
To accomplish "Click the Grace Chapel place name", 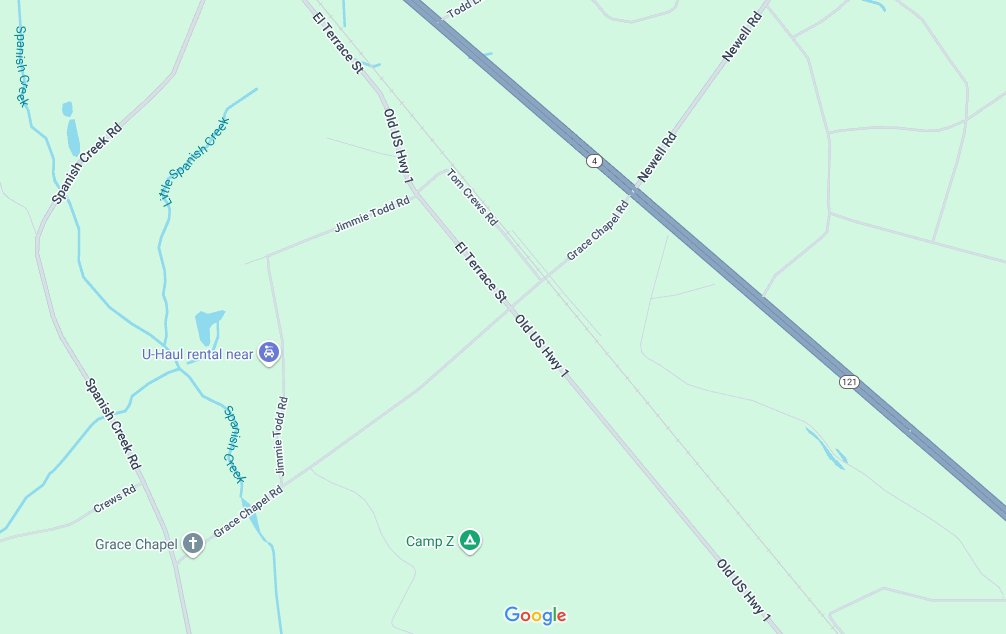I will tap(136, 544).
